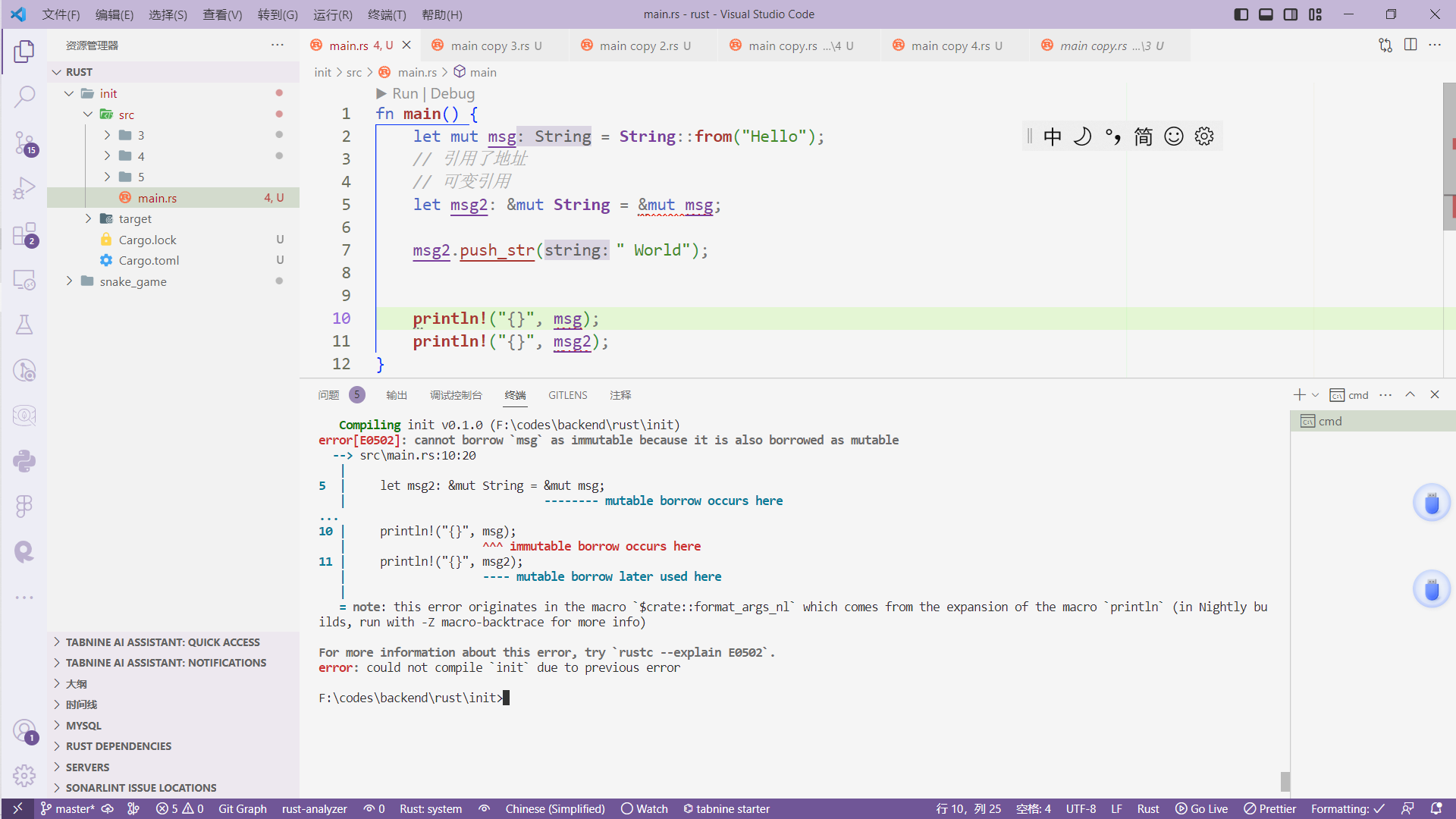Expand the snake_game folder
1456x819 pixels.
[133, 281]
